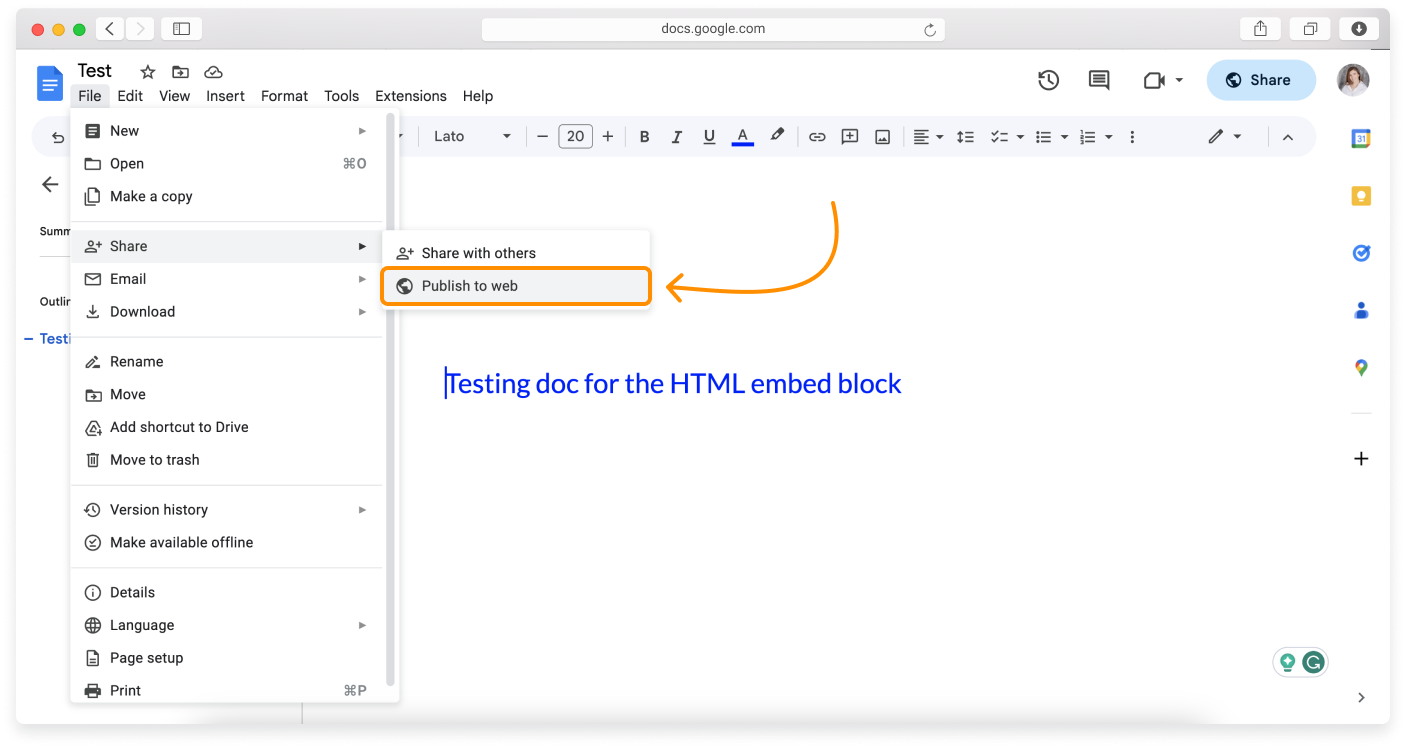Open Google Keep in the side panel

tap(1360, 195)
